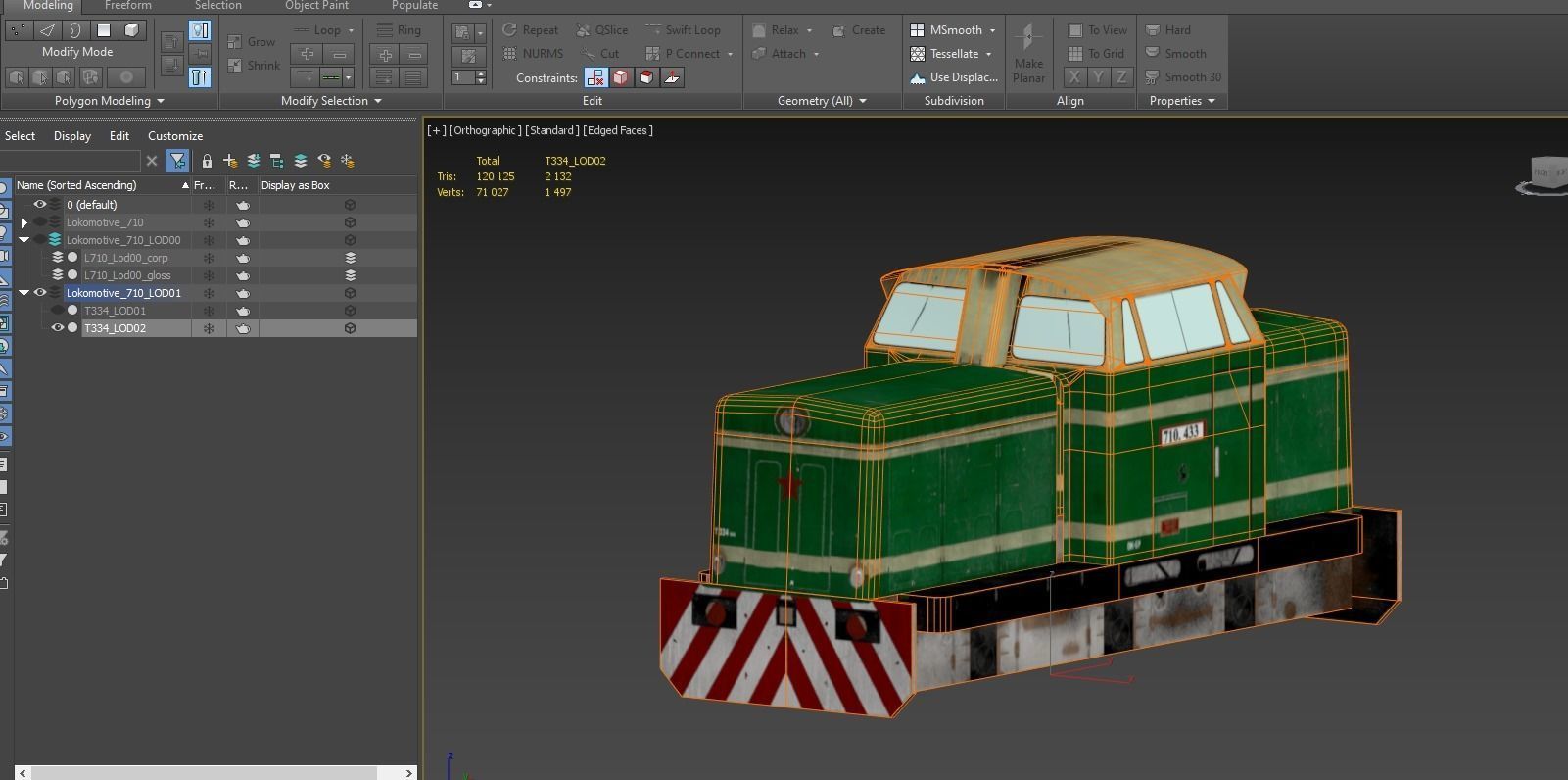The width and height of the screenshot is (1568, 780).
Task: Toggle the selection filter funnel icon
Action: [177, 161]
